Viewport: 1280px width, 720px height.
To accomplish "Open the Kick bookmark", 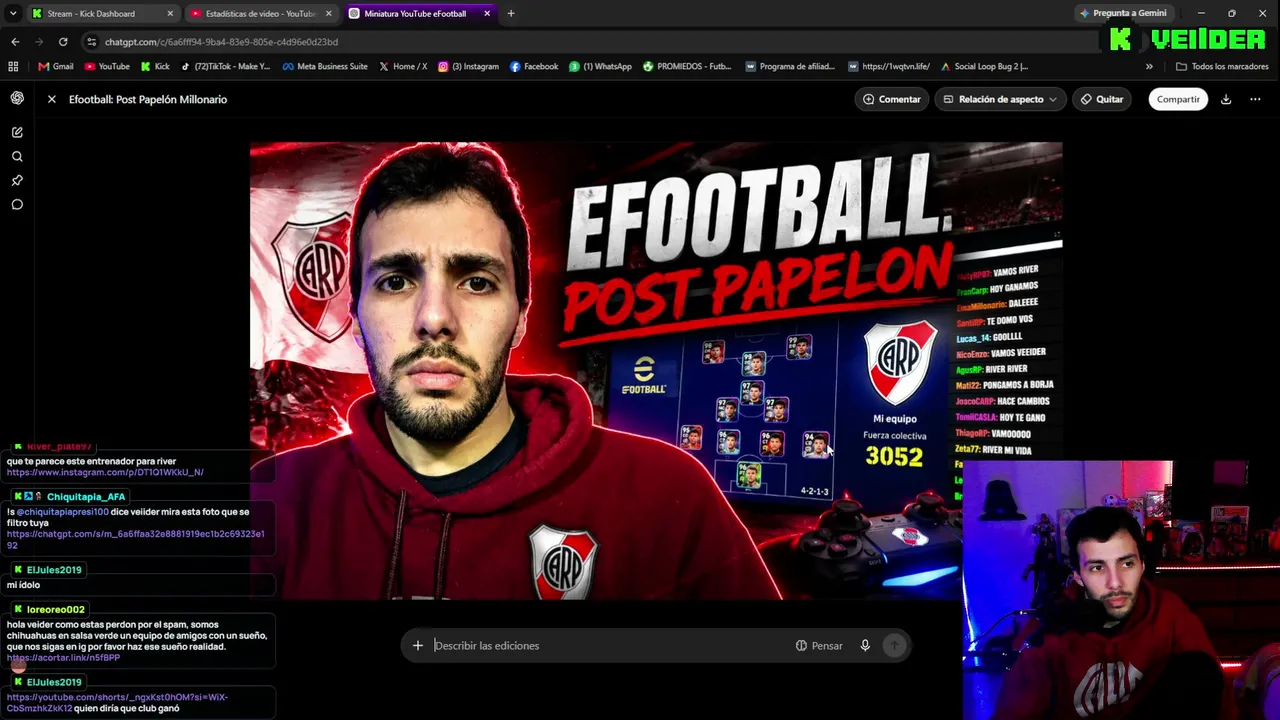I will click(155, 66).
